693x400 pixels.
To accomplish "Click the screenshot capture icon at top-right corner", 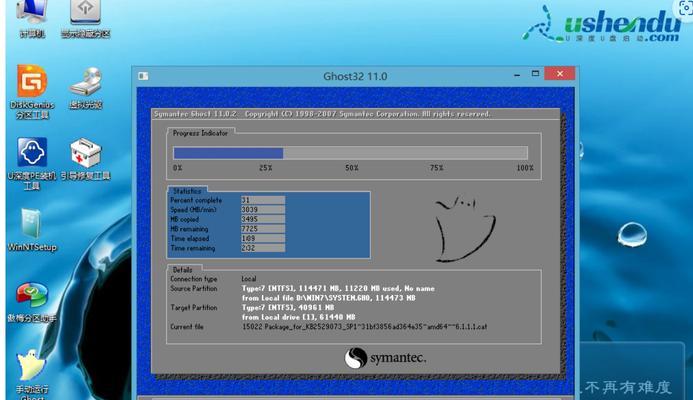I will click(685, 8).
